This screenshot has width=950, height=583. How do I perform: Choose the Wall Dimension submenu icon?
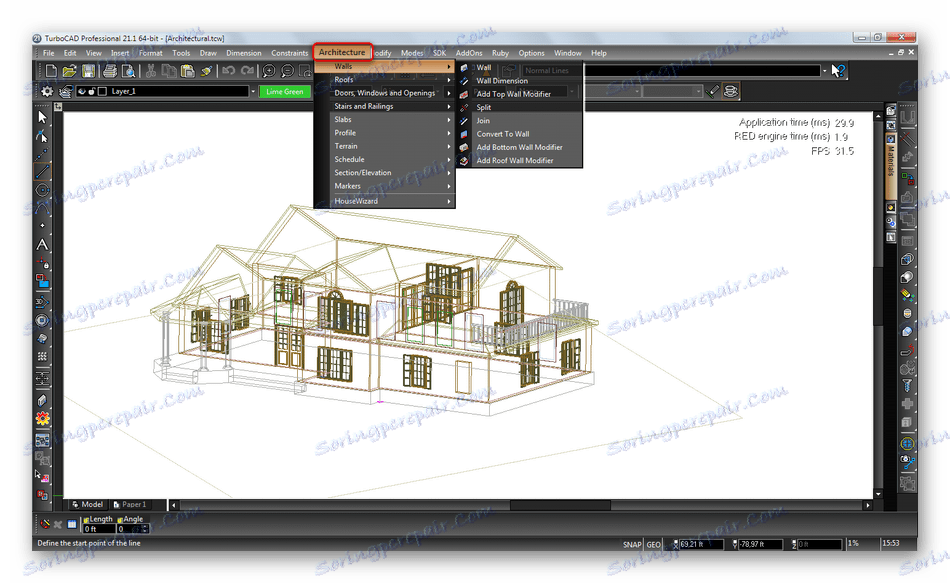tap(466, 81)
